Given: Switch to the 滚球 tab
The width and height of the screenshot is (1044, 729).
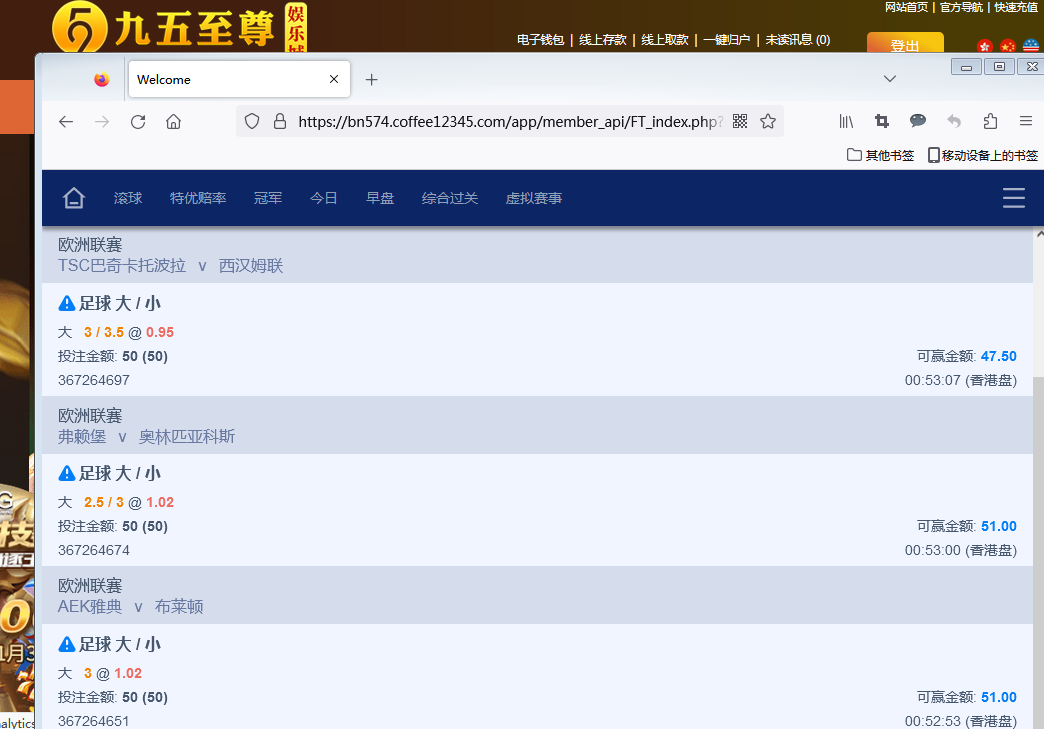Looking at the screenshot, I should [x=128, y=198].
